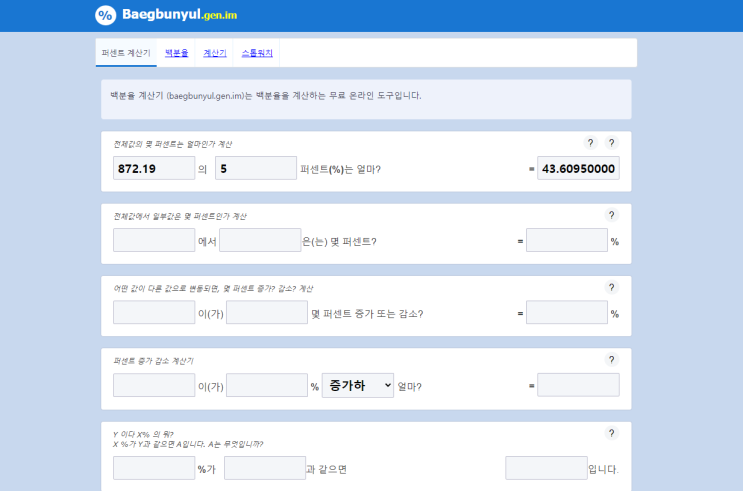
Task: Click the first field in the 증가 또는 감소? row
Action: [x=154, y=312]
